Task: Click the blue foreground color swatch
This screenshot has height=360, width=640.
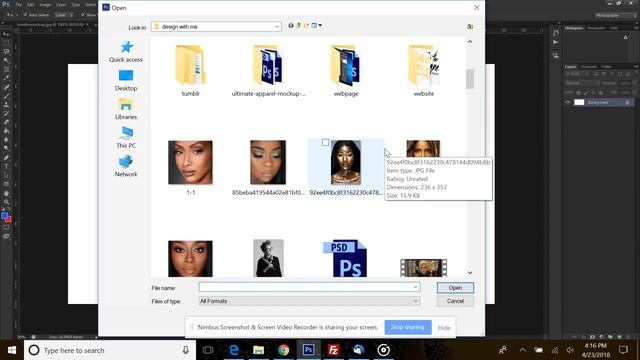Action: 4,216
